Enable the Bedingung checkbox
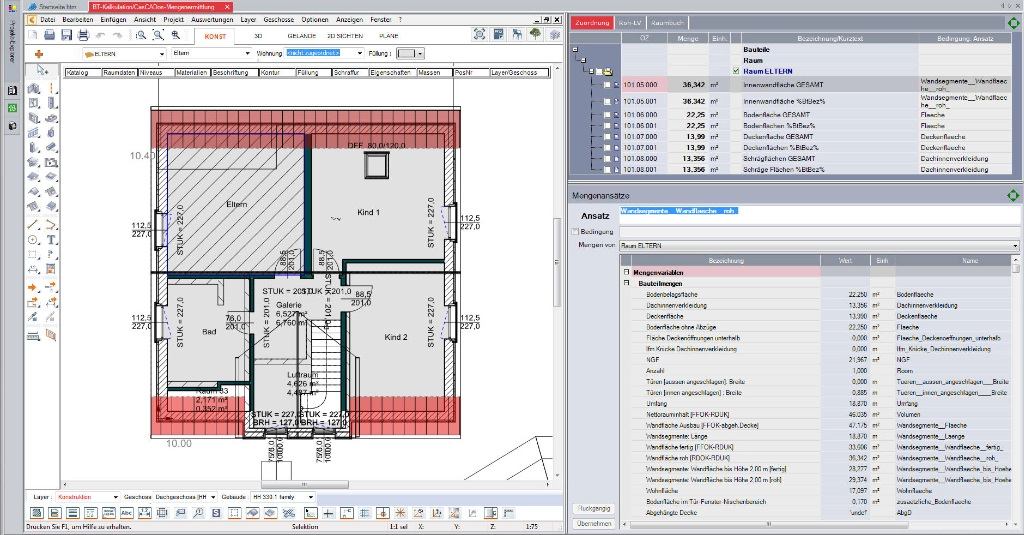The width and height of the screenshot is (1024, 535). click(x=575, y=231)
